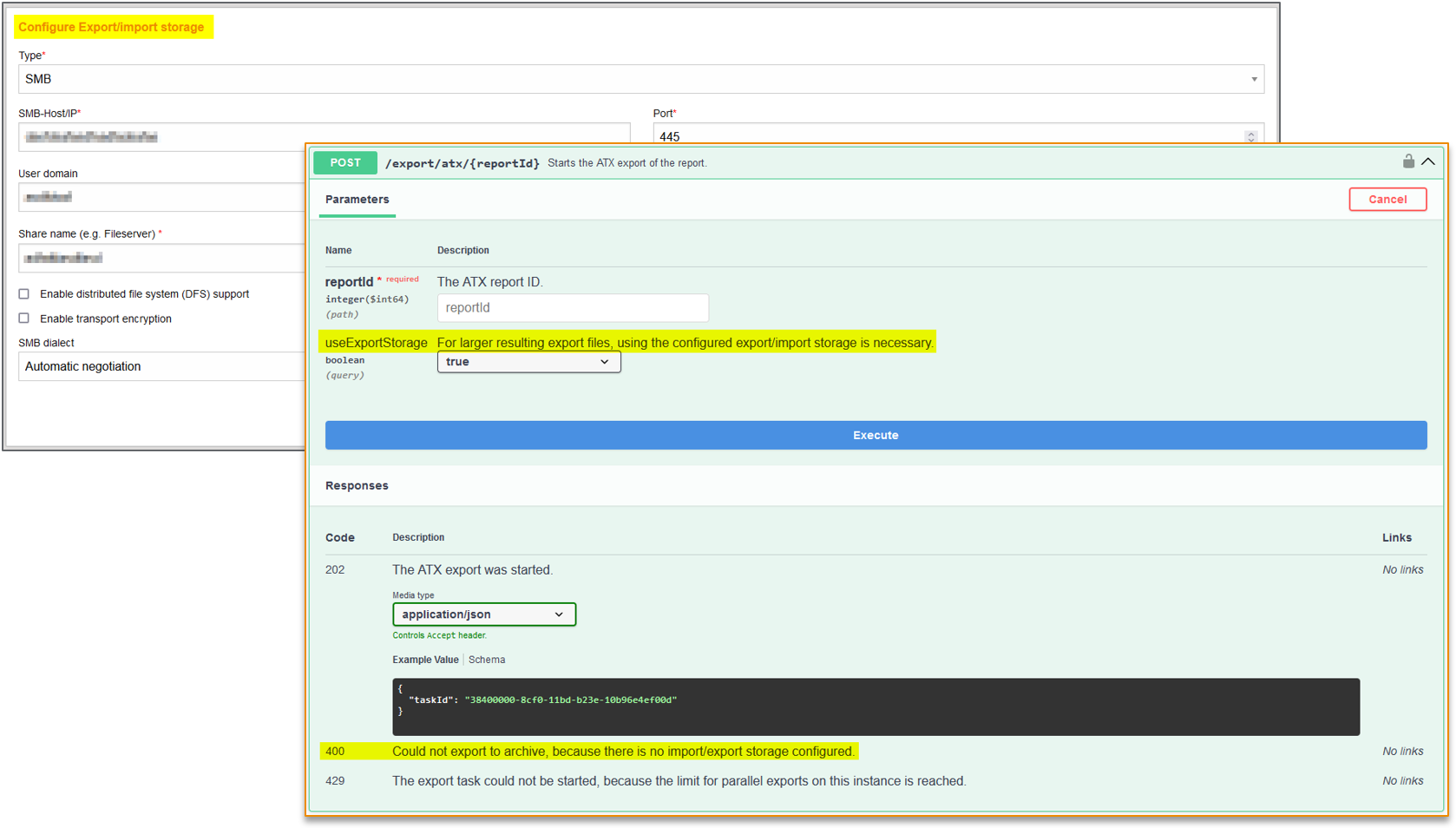Click the Share name input field
The width and height of the screenshot is (1456, 828).
161,258
